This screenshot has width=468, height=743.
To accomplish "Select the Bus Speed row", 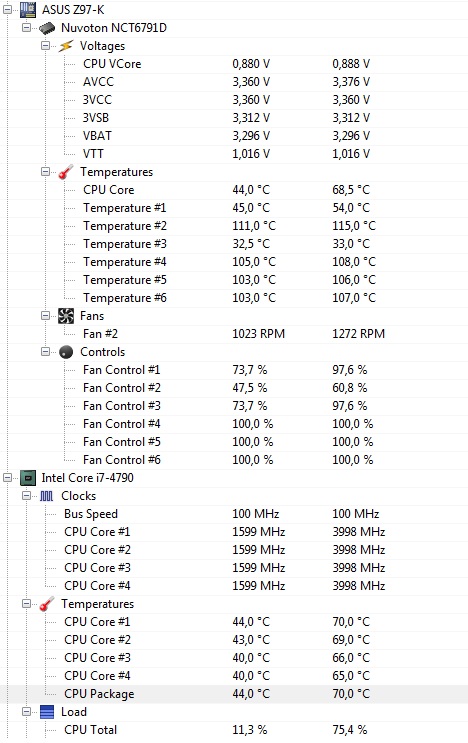I will pos(234,514).
